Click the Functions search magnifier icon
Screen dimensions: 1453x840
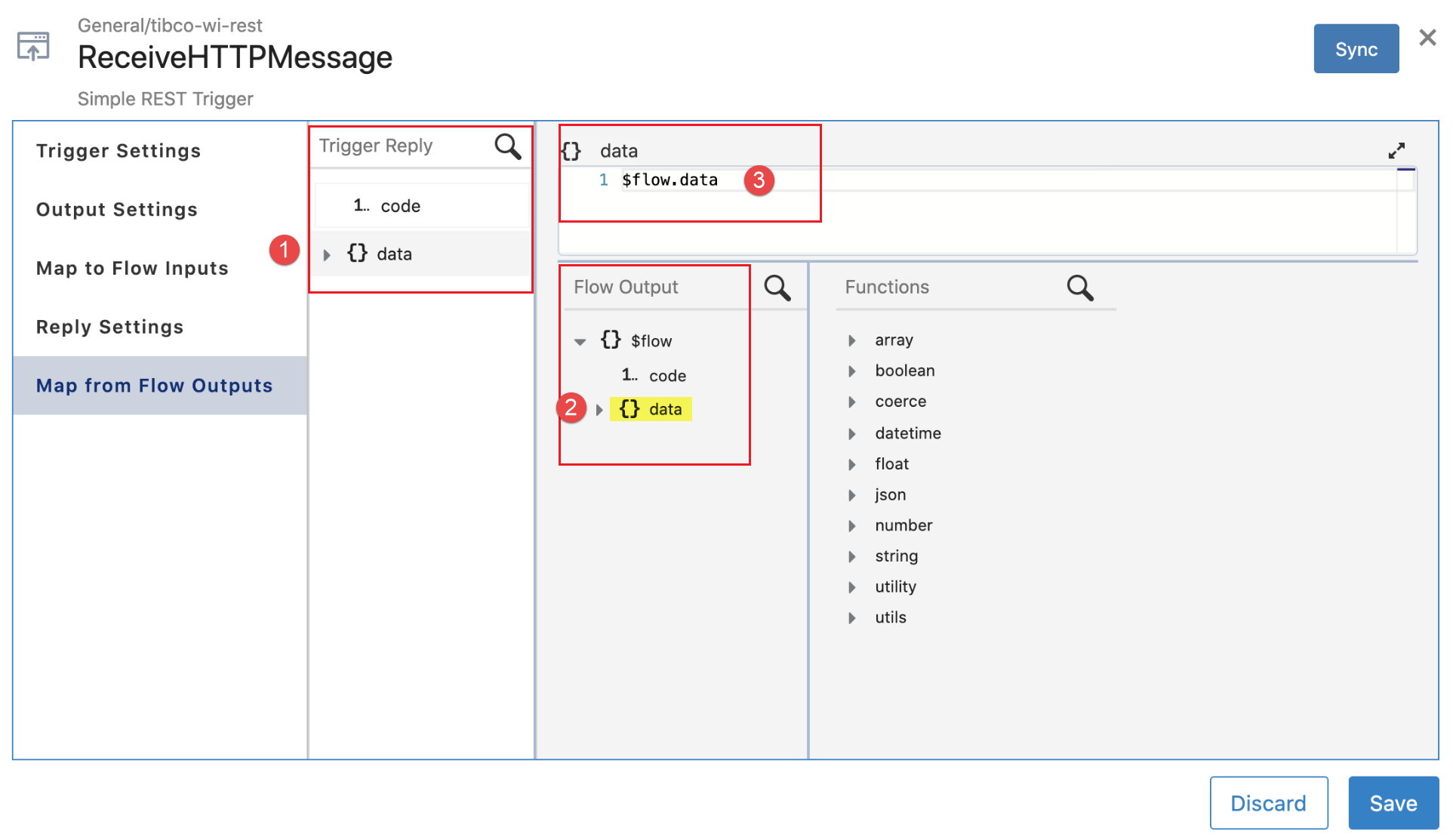tap(1079, 288)
